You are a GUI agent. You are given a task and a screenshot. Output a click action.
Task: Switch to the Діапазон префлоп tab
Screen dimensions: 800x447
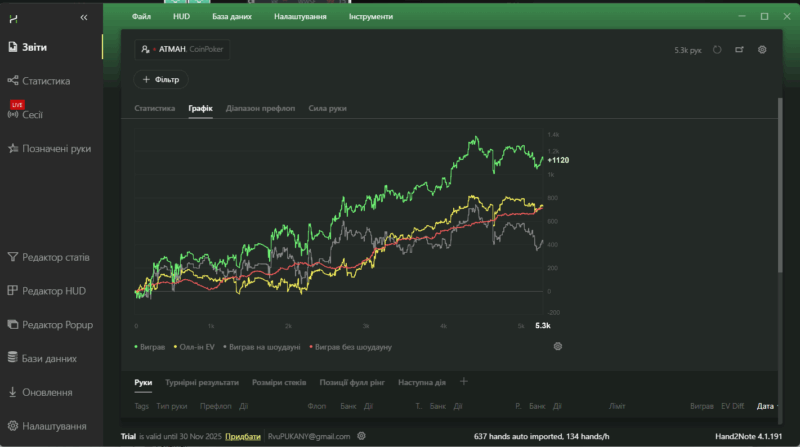pyautogui.click(x=260, y=108)
